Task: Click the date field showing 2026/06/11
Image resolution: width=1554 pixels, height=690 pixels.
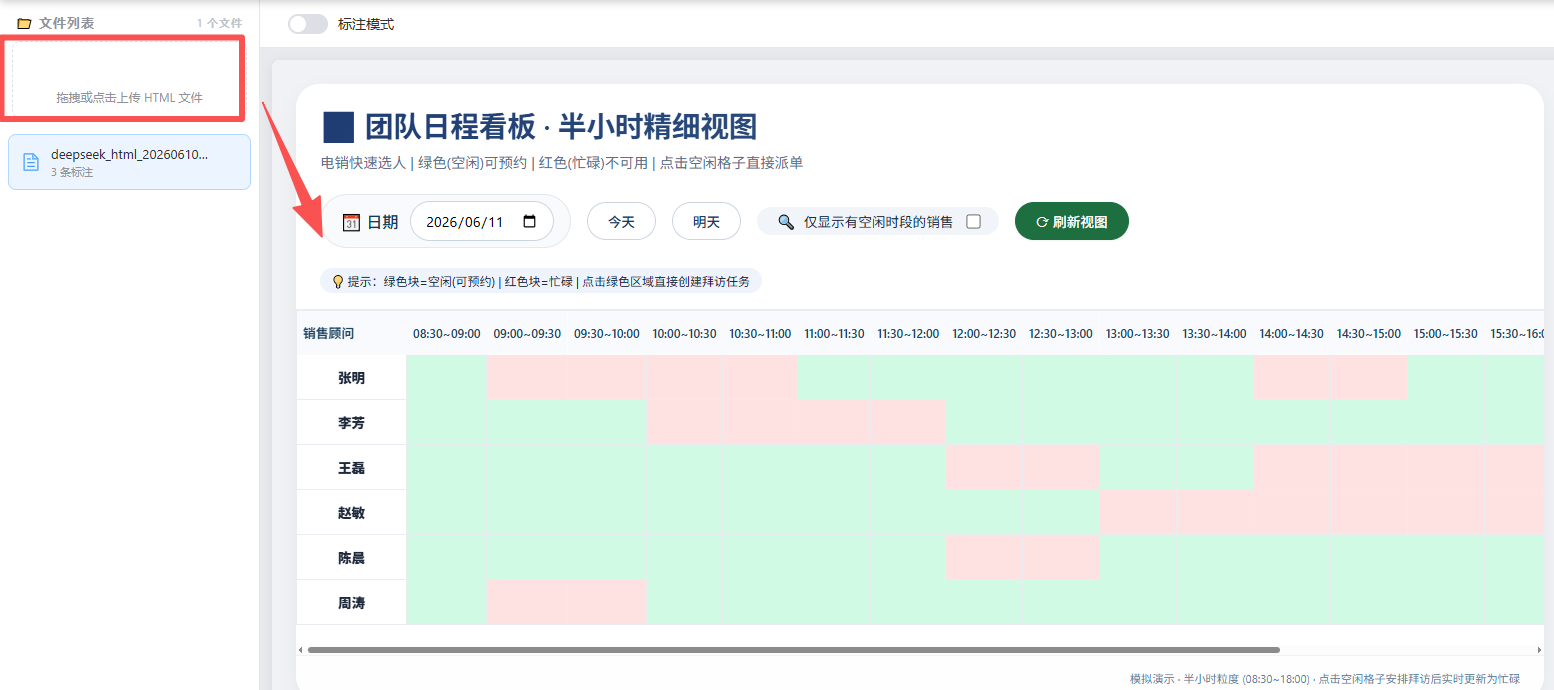Action: click(x=482, y=222)
